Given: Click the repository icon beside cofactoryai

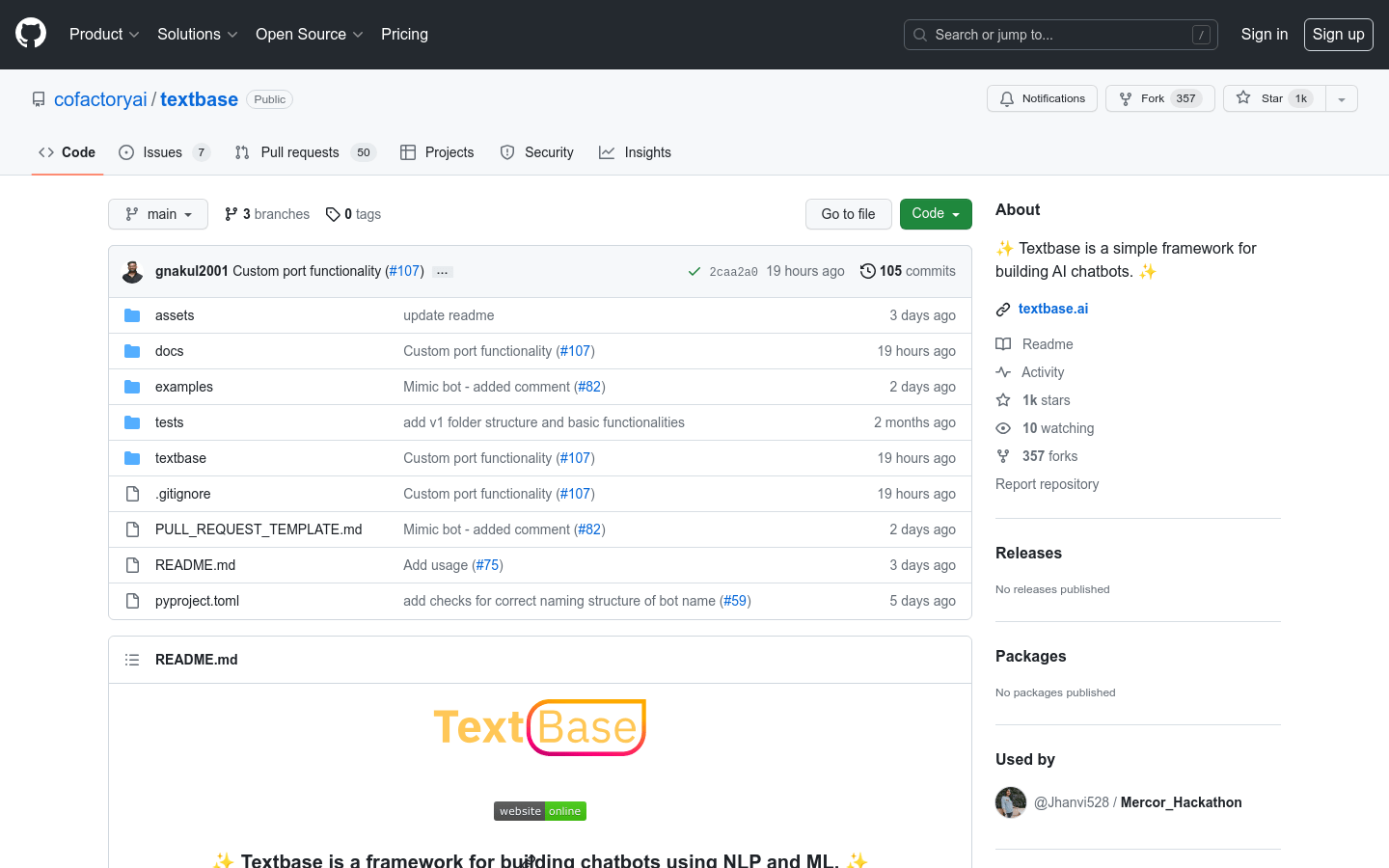Looking at the screenshot, I should (x=39, y=99).
